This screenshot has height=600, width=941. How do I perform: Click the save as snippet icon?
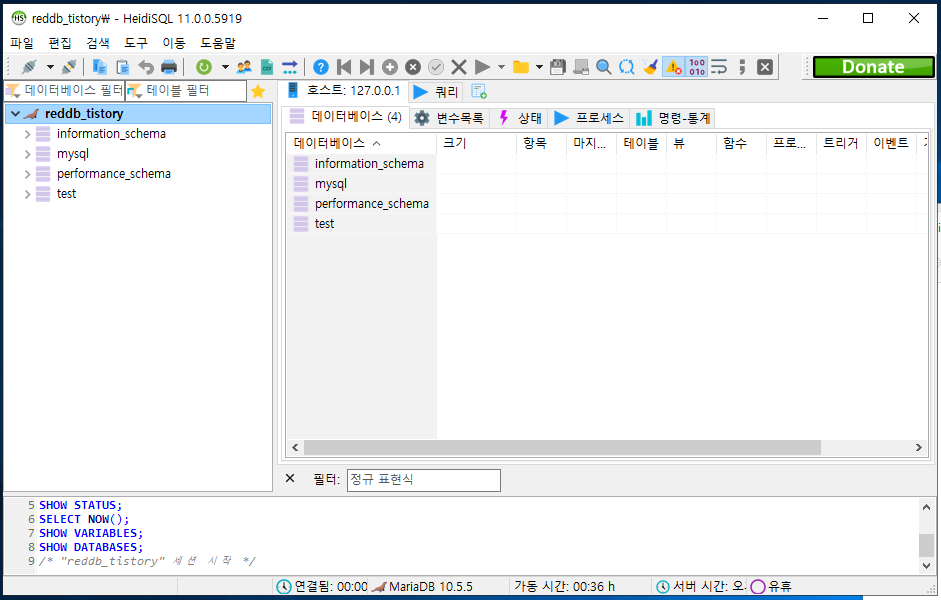click(x=581, y=67)
